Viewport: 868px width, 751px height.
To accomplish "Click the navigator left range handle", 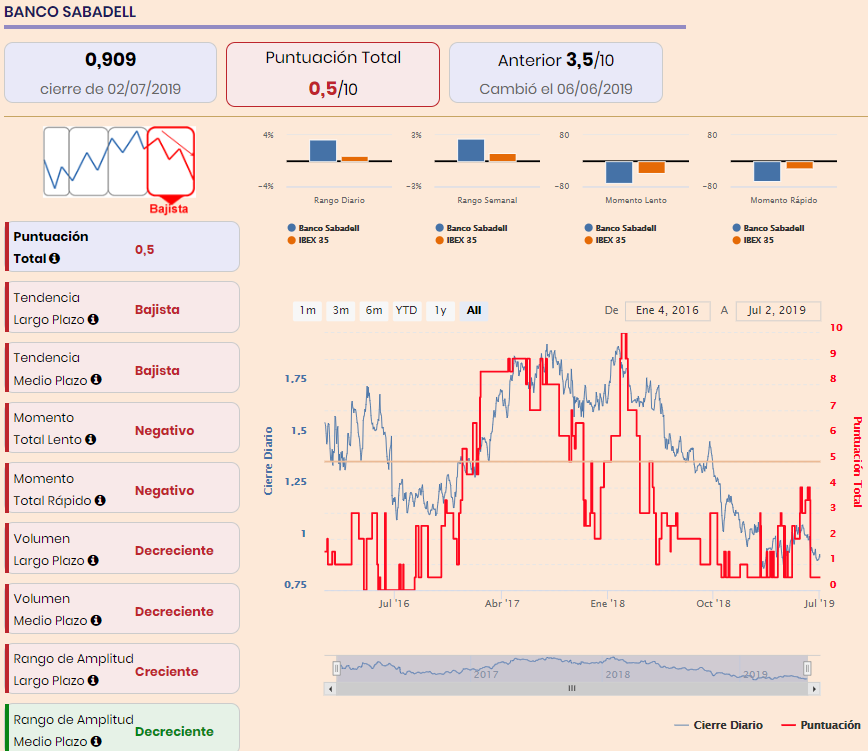I will click(x=336, y=669).
